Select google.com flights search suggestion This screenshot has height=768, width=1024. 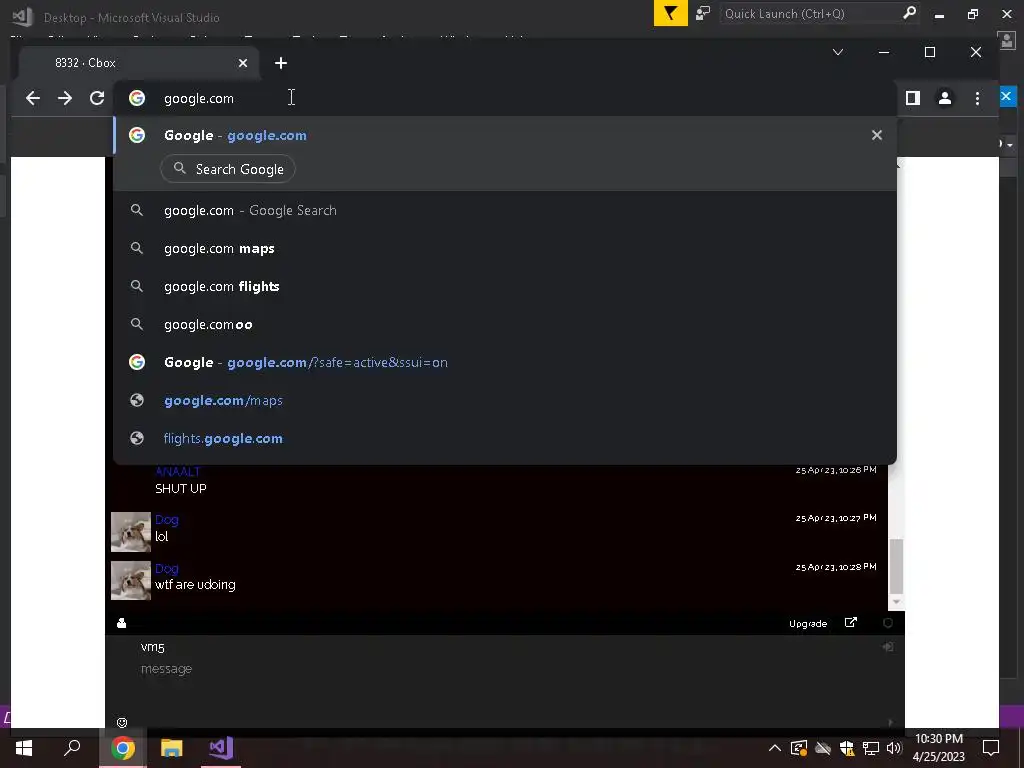pyautogui.click(x=505, y=286)
